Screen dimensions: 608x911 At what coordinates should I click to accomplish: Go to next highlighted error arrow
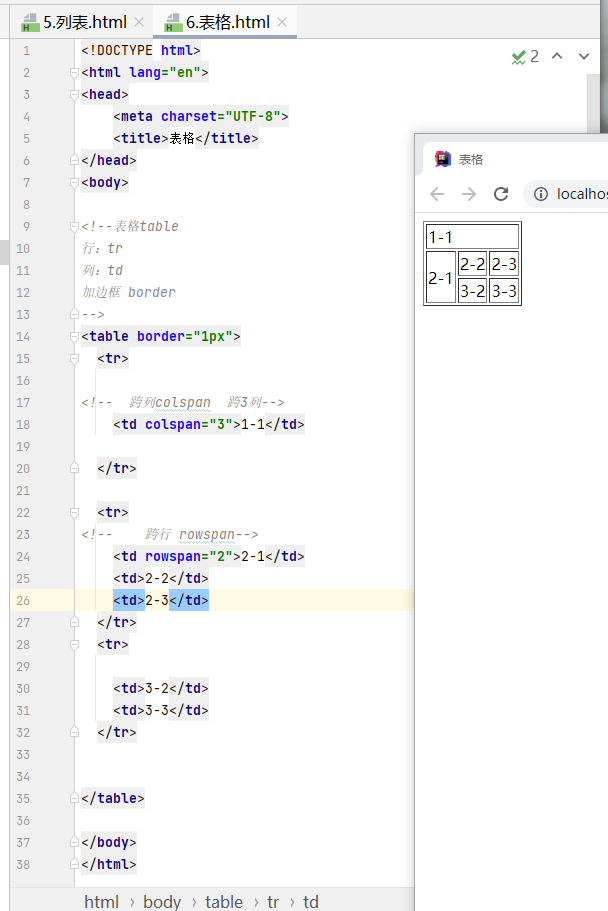coord(584,56)
